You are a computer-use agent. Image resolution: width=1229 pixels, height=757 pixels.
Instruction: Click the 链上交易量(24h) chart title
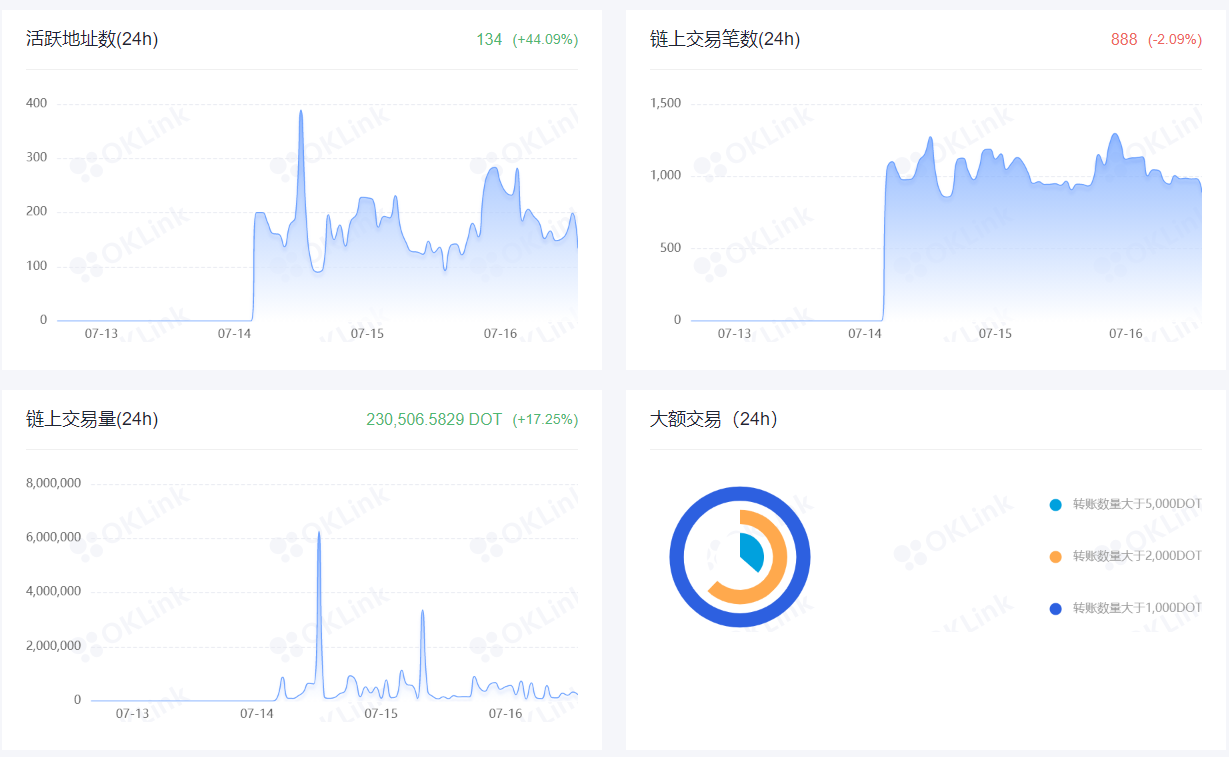pyautogui.click(x=92, y=419)
